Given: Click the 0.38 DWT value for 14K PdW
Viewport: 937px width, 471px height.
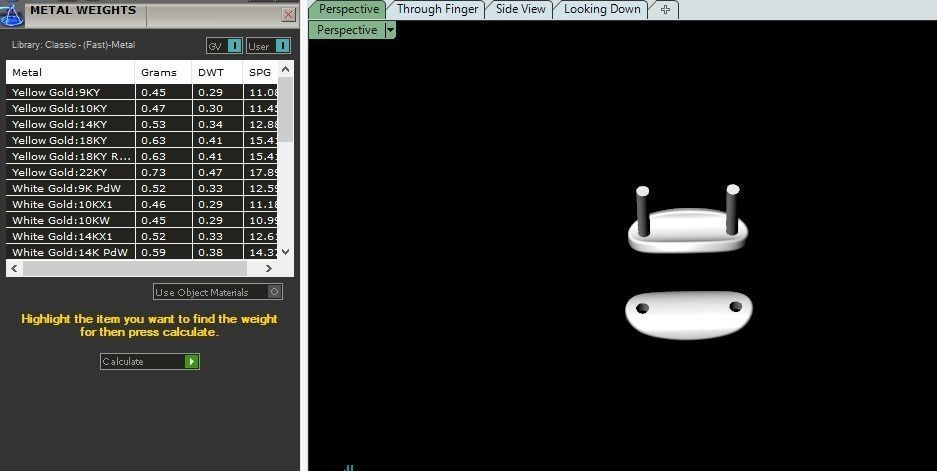Looking at the screenshot, I should tap(210, 252).
